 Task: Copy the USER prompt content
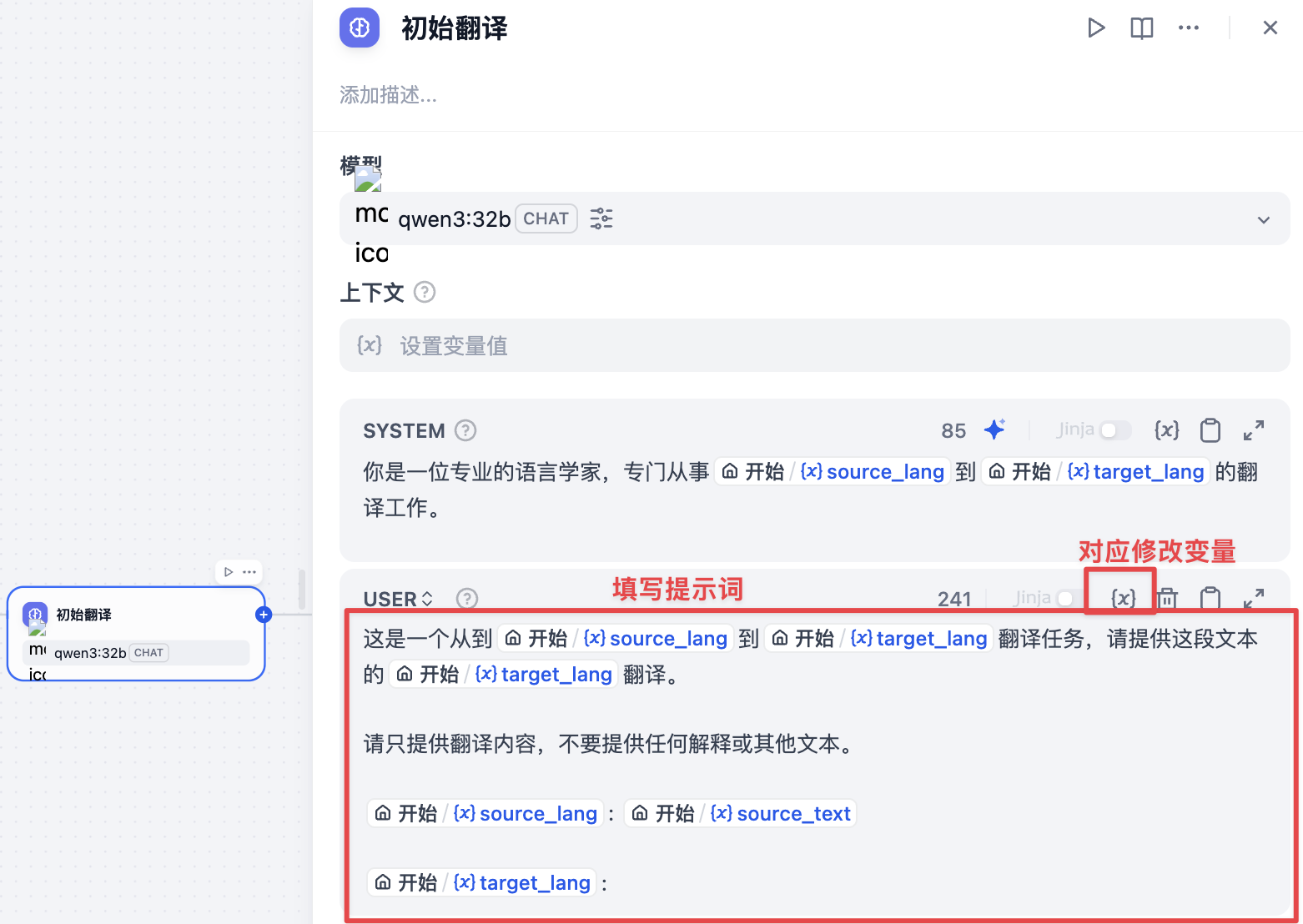[x=1210, y=598]
